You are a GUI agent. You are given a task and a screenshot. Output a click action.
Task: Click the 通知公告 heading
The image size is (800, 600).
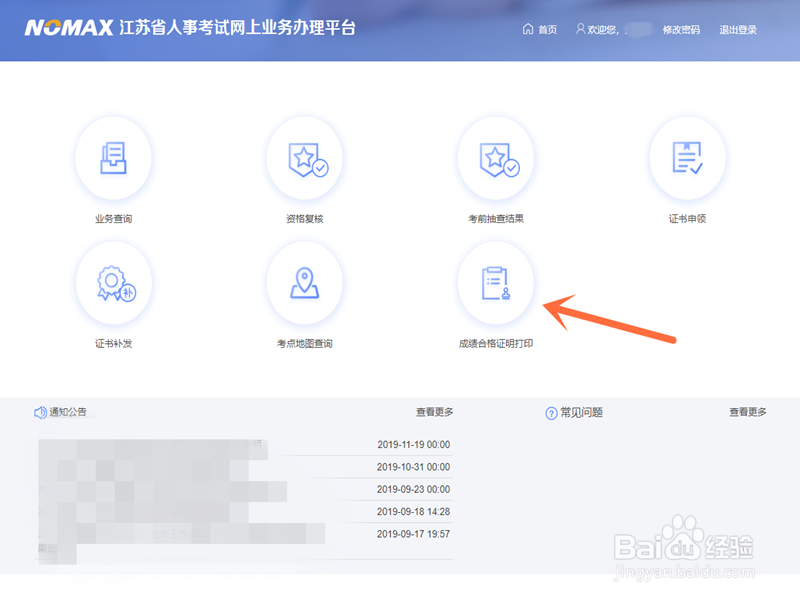pos(68,412)
